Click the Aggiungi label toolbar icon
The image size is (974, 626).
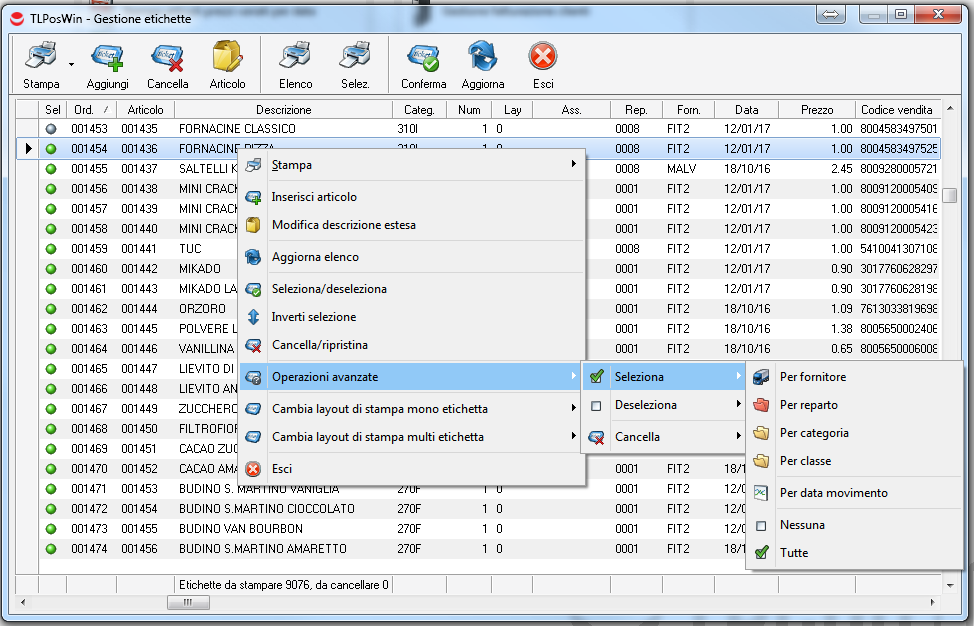click(107, 57)
